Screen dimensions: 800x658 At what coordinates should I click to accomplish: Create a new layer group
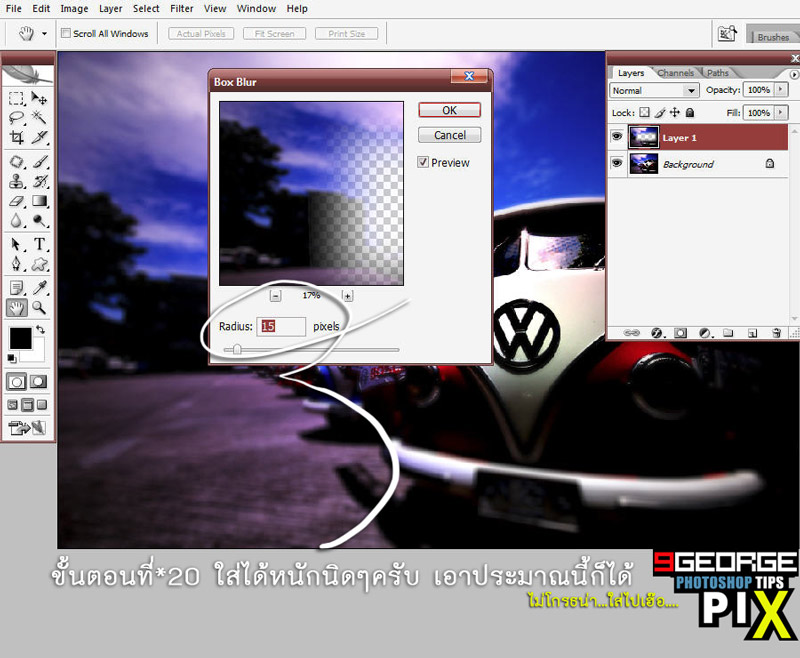pos(728,333)
